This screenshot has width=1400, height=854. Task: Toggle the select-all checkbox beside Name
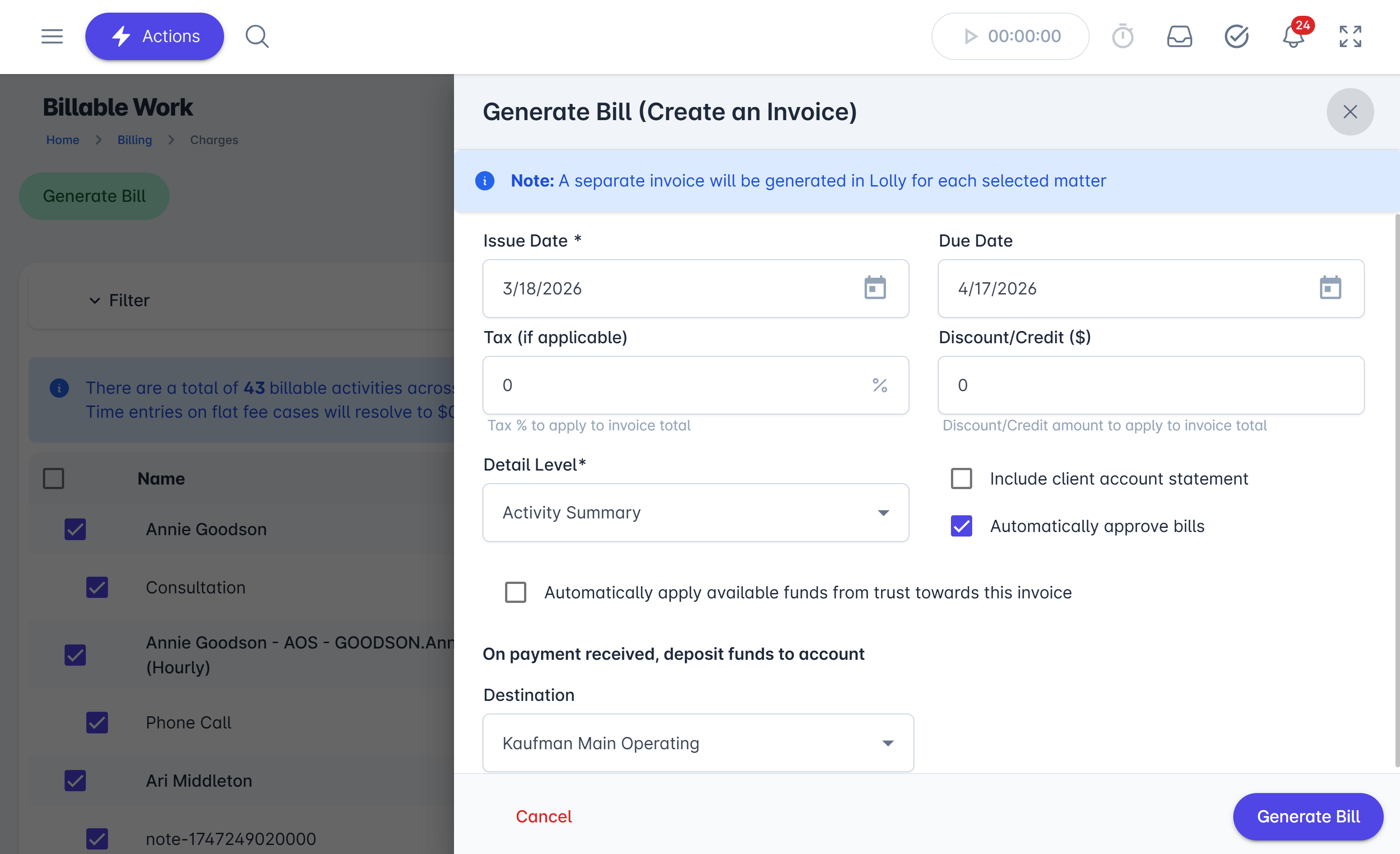pyautogui.click(x=53, y=479)
